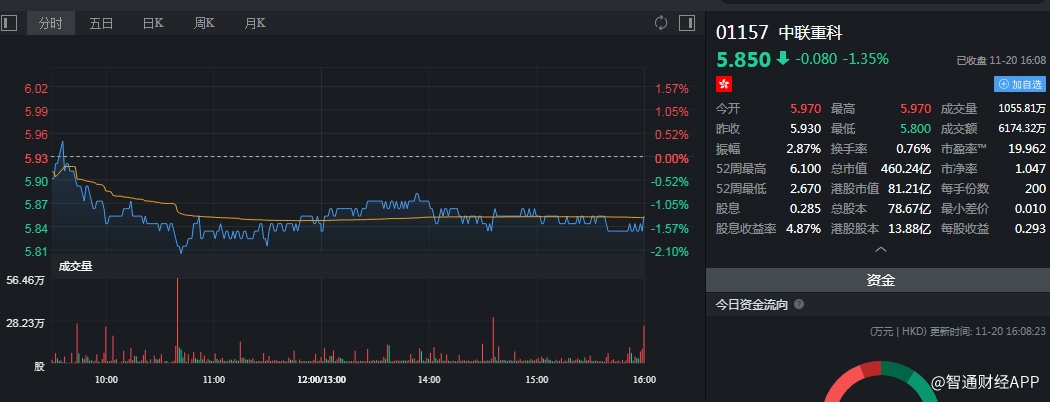Click the green down-arrow price indicator
The image size is (1050, 402).
coord(782,58)
